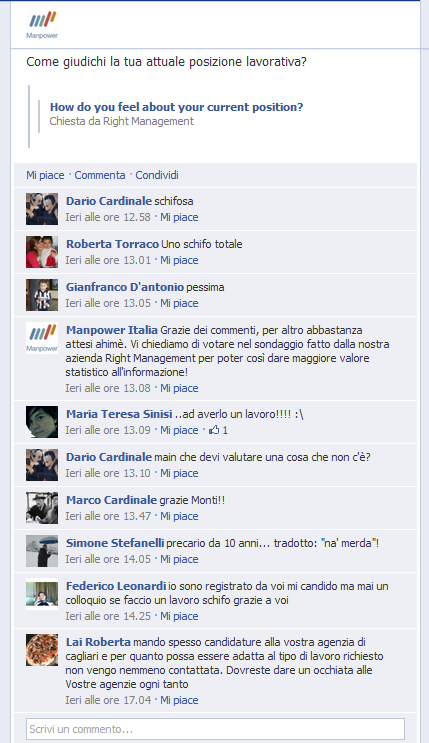Click Mi piace on Dario Cardinale's 'schifosa' comment
This screenshot has width=429, height=743.
pos(179,217)
